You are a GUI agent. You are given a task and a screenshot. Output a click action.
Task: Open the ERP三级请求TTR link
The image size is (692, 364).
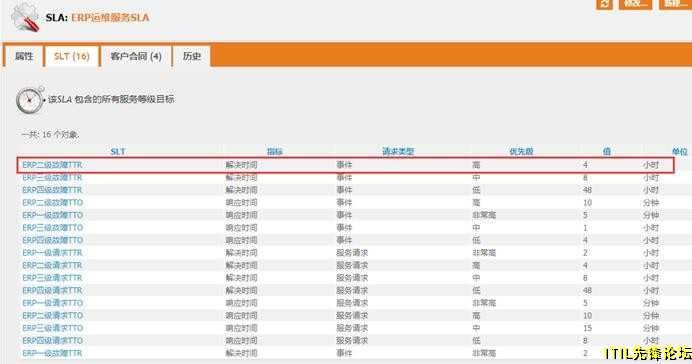(52, 278)
